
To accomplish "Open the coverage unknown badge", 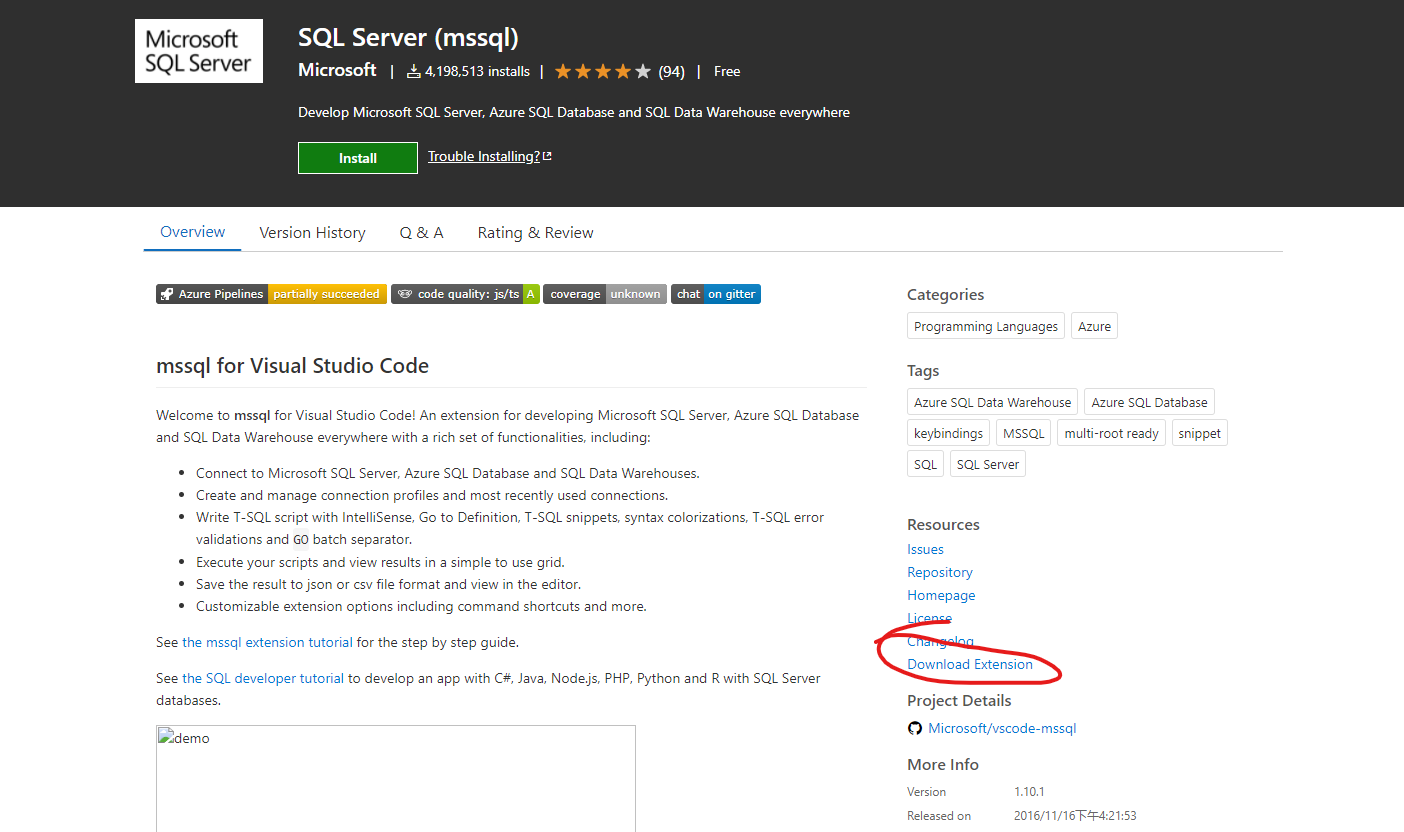I will pyautogui.click(x=605, y=294).
